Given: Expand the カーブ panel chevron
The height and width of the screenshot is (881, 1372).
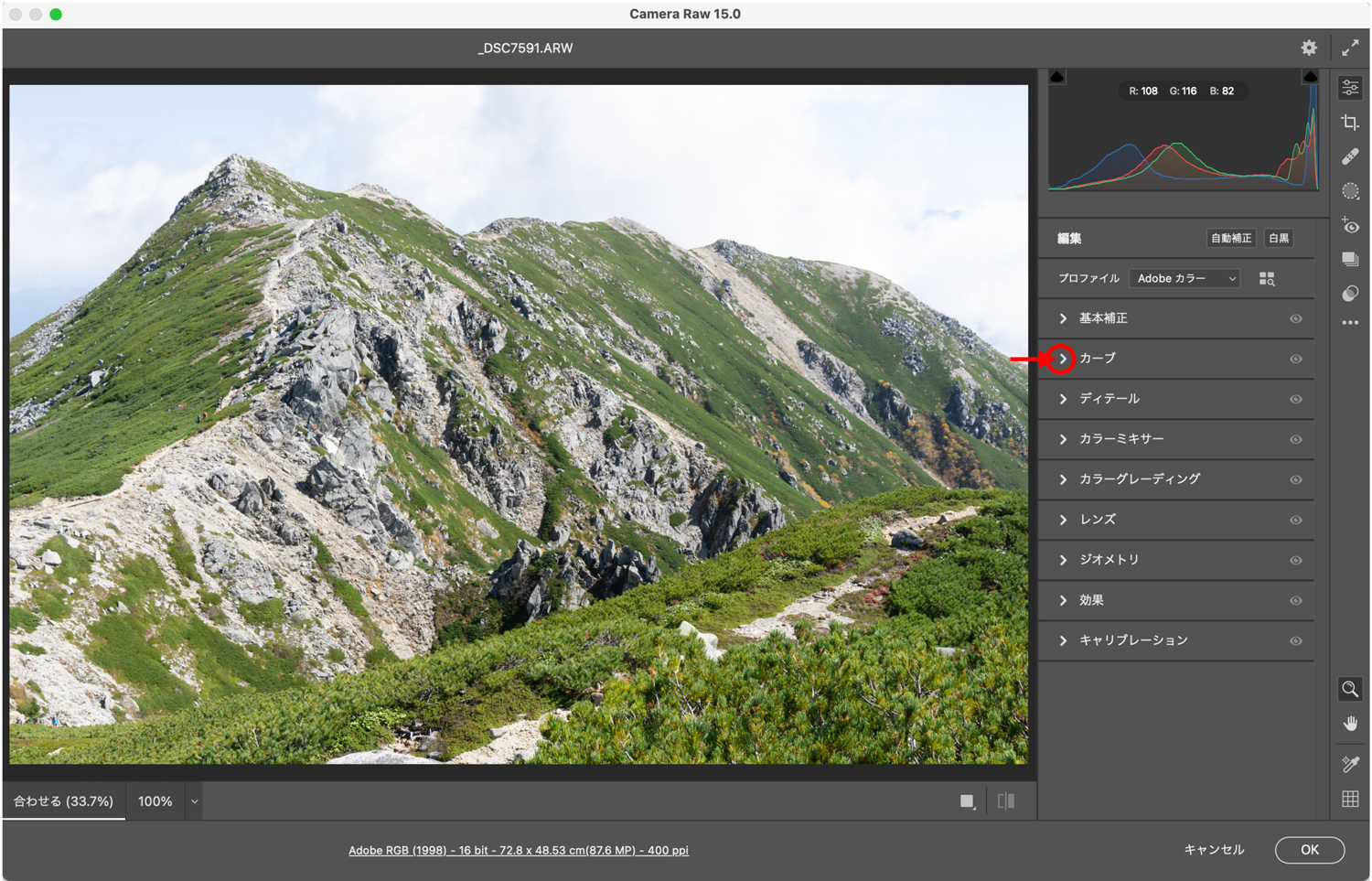Looking at the screenshot, I should click(x=1063, y=359).
